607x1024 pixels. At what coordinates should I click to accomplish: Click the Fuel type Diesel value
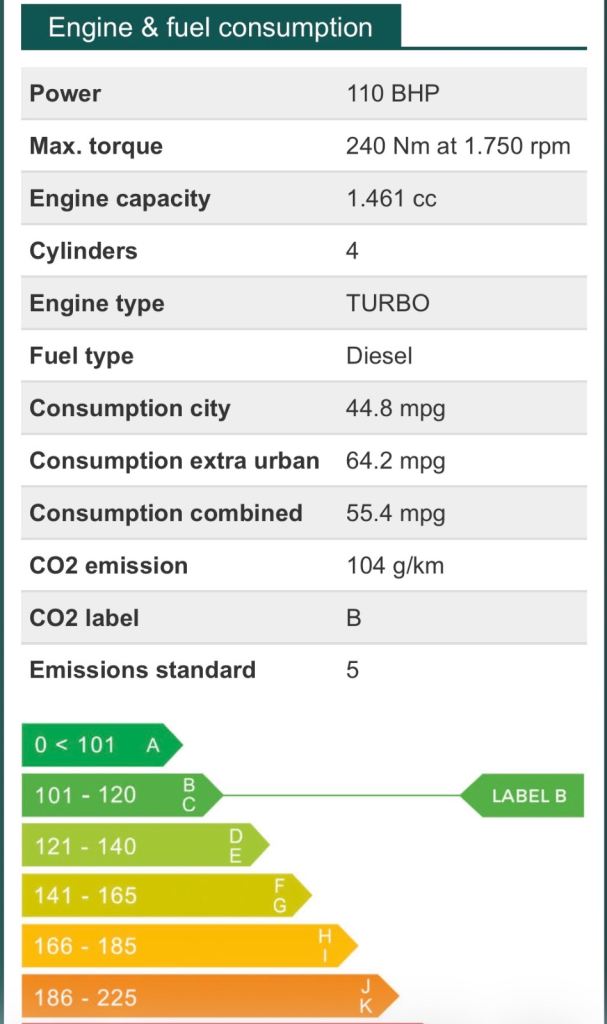coord(380,356)
